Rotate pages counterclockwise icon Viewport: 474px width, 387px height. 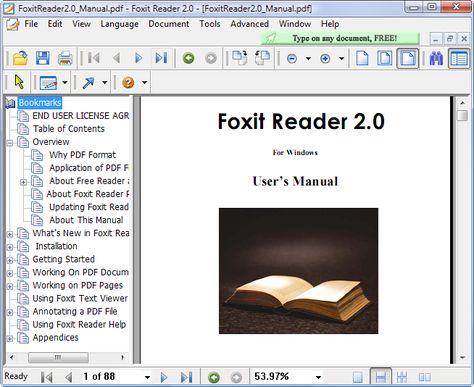click(x=262, y=58)
